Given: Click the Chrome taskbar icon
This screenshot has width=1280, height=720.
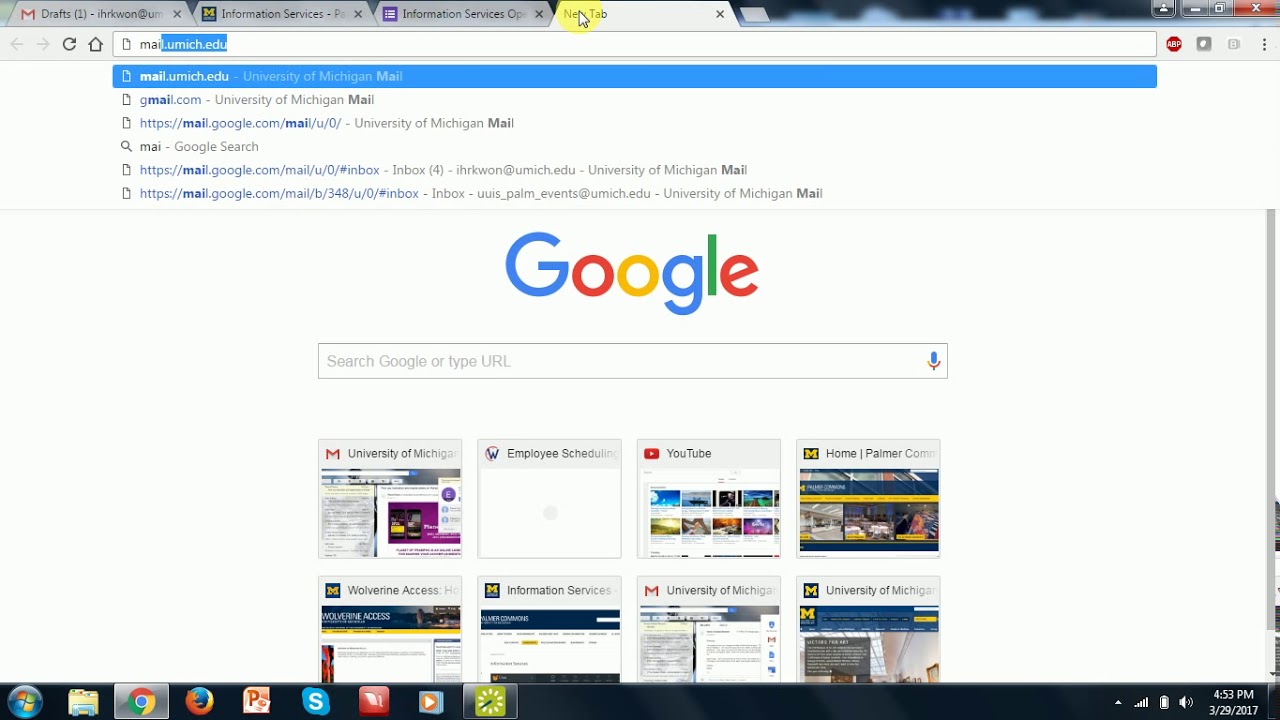Looking at the screenshot, I should 141,702.
